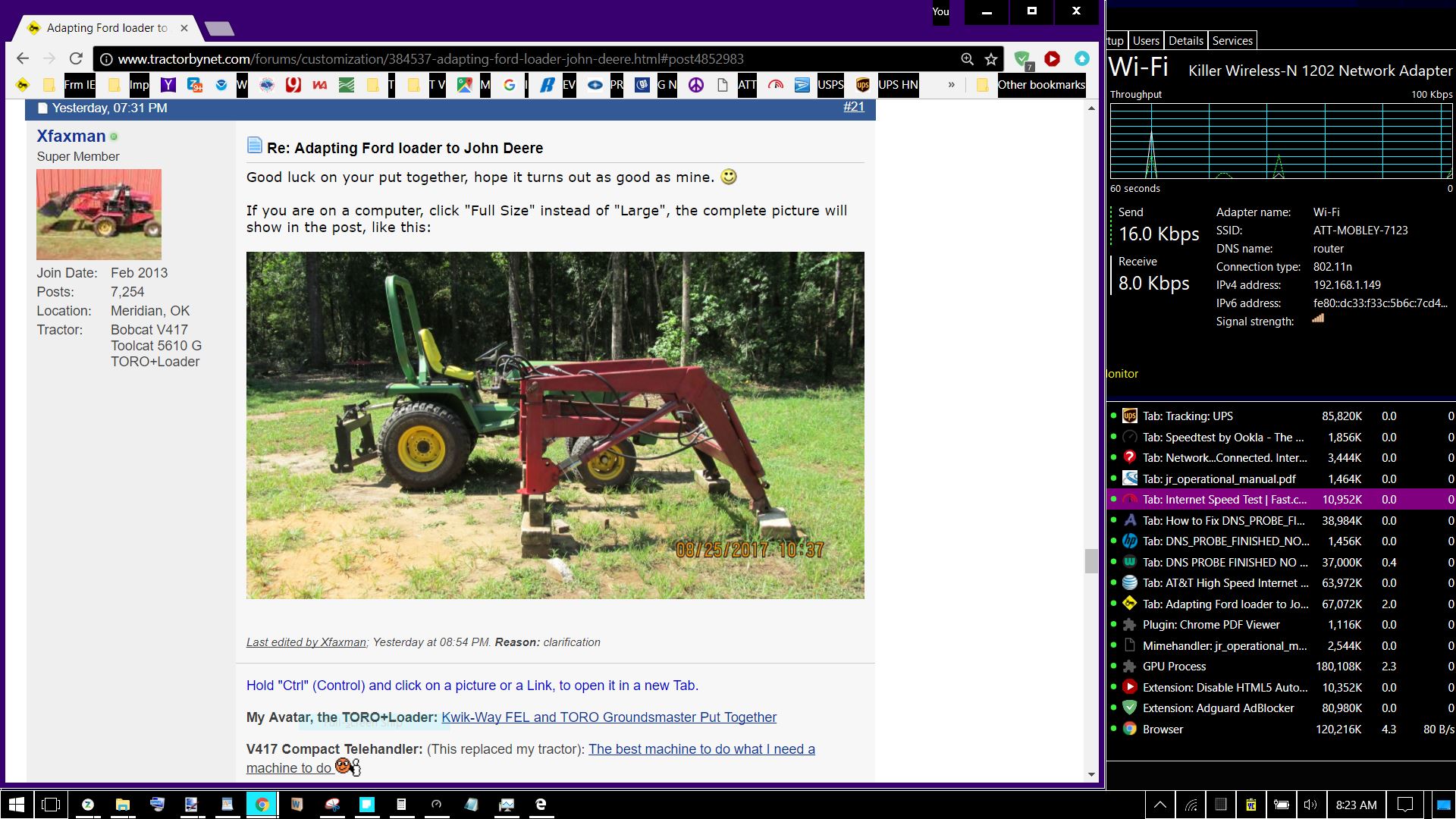The width and height of the screenshot is (1456, 819).
Task: Click the tractor loader photo in the post
Action: (554, 425)
